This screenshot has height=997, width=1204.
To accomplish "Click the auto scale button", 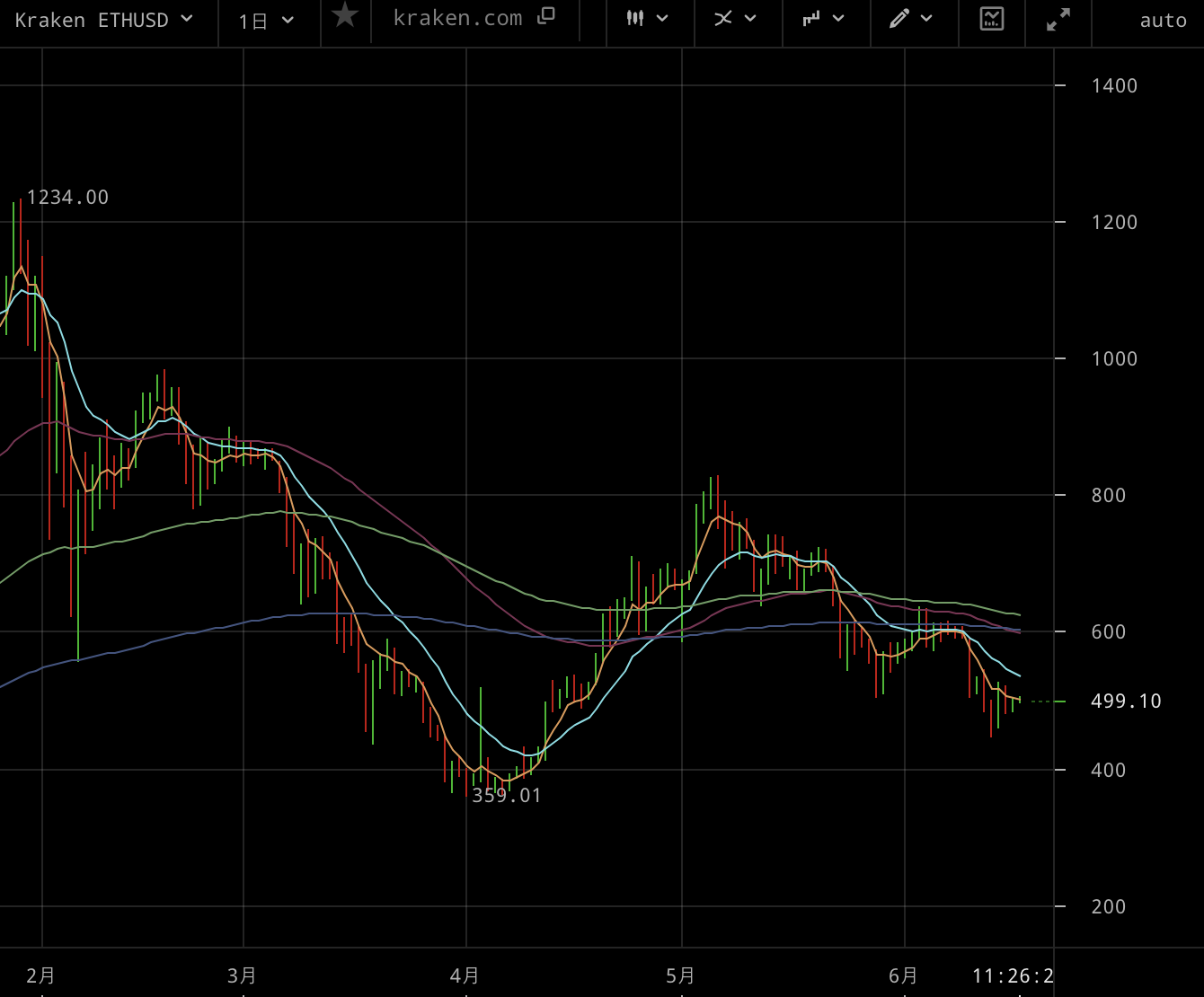I will pyautogui.click(x=1163, y=20).
